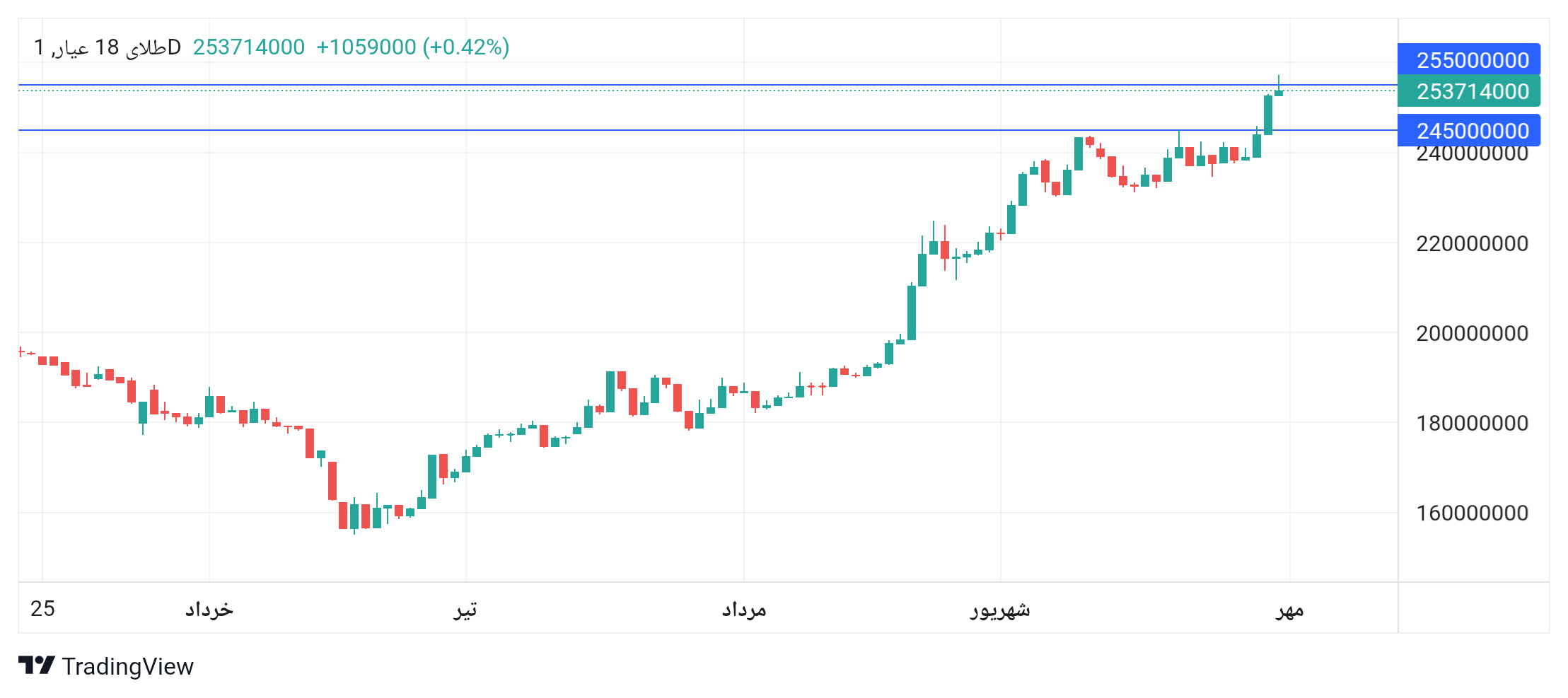Click the +1059000 (+0.42%) change text
Screen dimensions: 1568x698
[x=413, y=47]
